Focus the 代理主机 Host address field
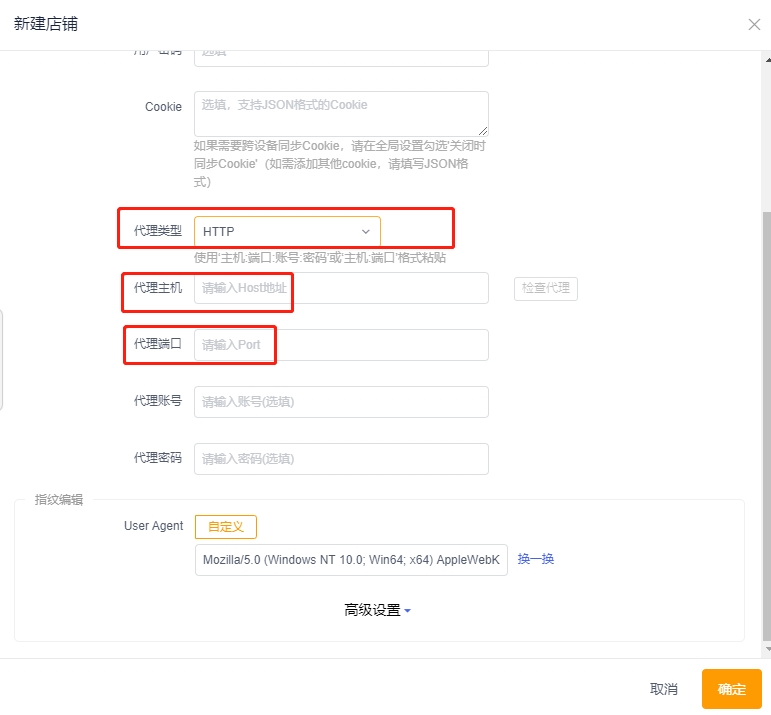 click(340, 288)
